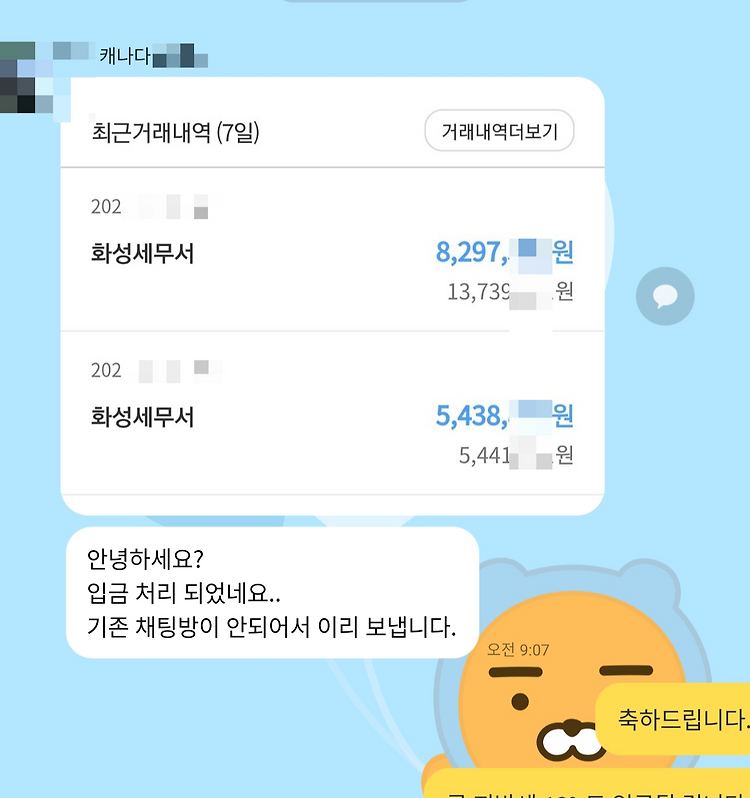Viewport: 750px width, 798px height.
Task: Select the 안녕하세요 message bubble
Action: pos(272,593)
